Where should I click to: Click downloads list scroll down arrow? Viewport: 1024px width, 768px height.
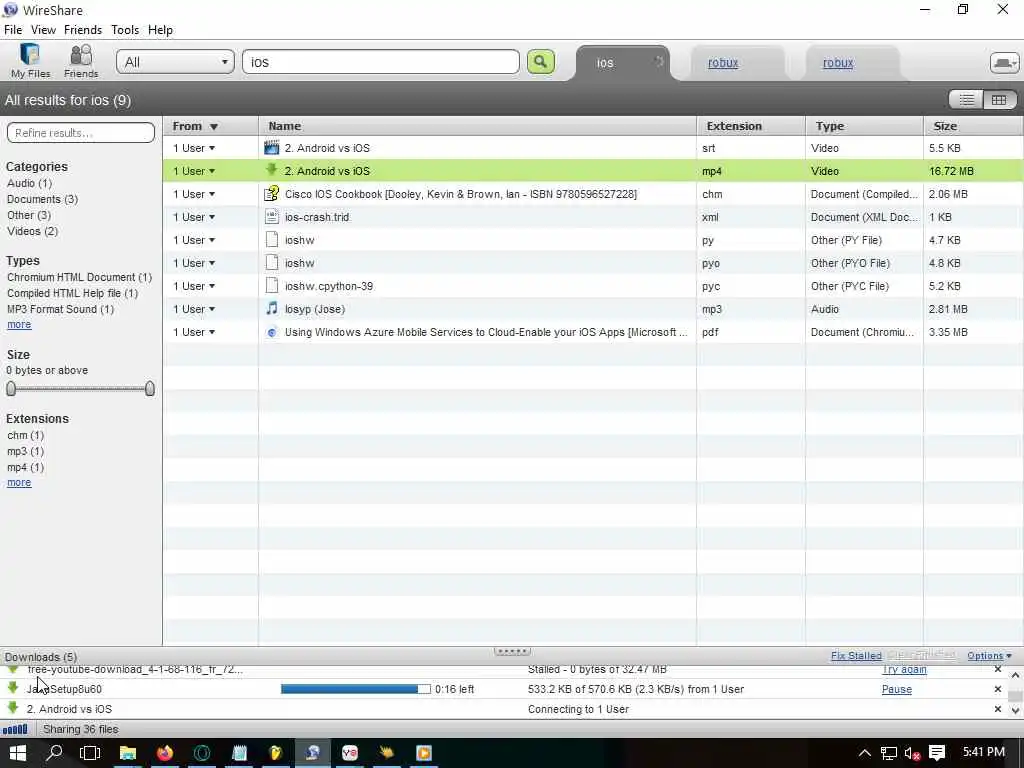(1015, 711)
